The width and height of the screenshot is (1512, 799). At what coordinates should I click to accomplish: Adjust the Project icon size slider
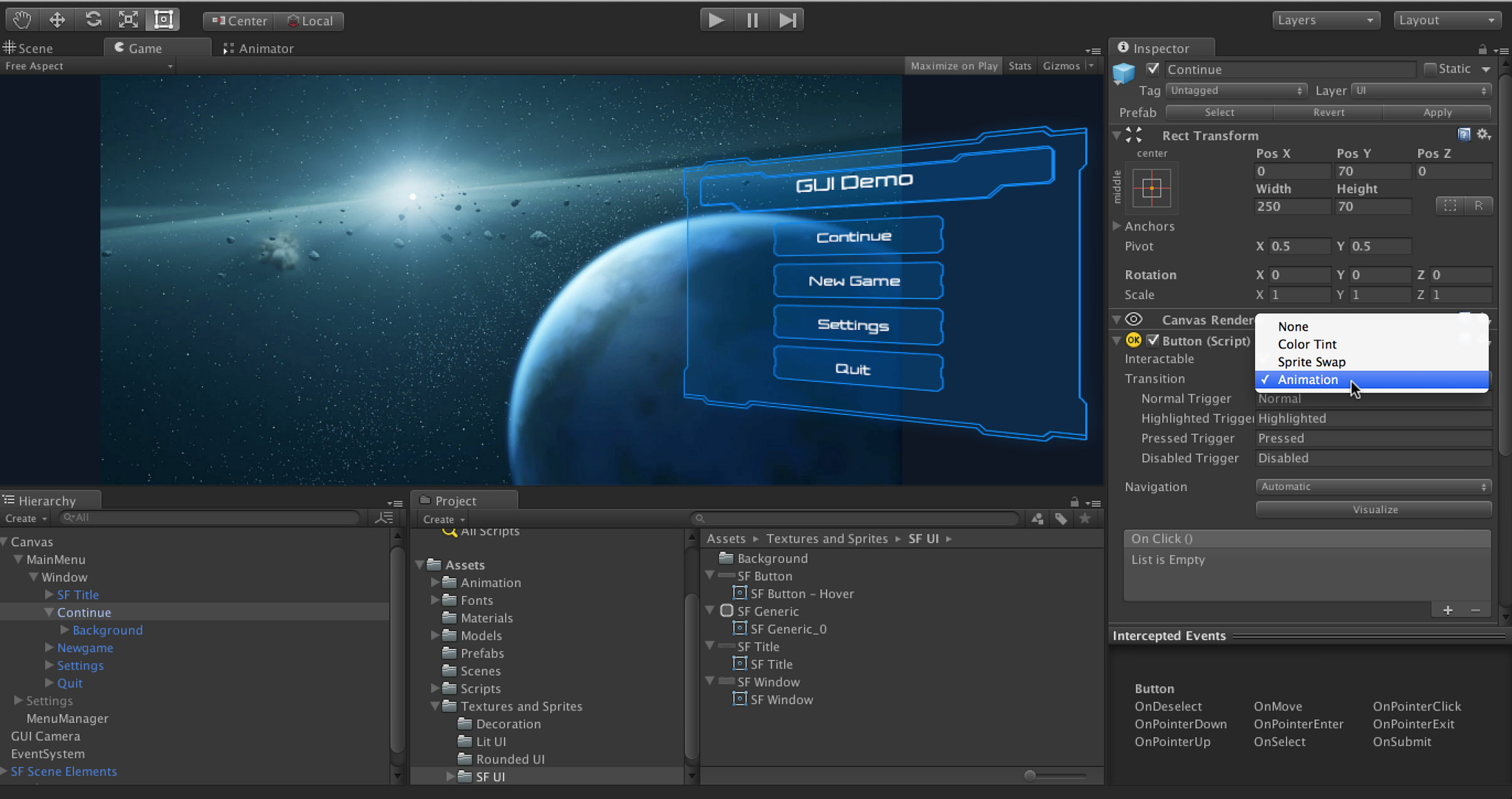(x=1030, y=775)
